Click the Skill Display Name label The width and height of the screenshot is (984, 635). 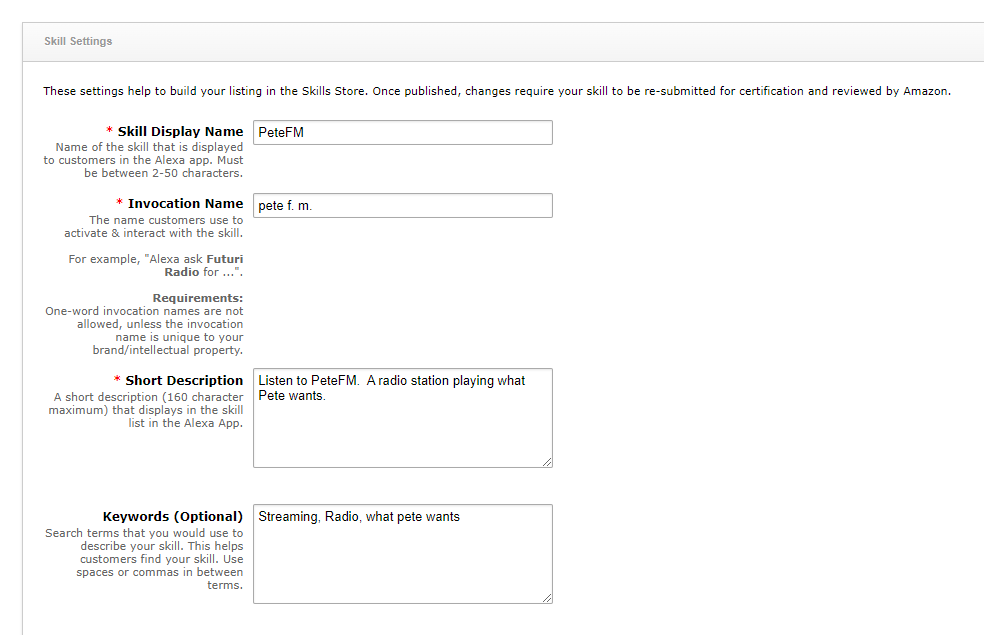pyautogui.click(x=180, y=131)
